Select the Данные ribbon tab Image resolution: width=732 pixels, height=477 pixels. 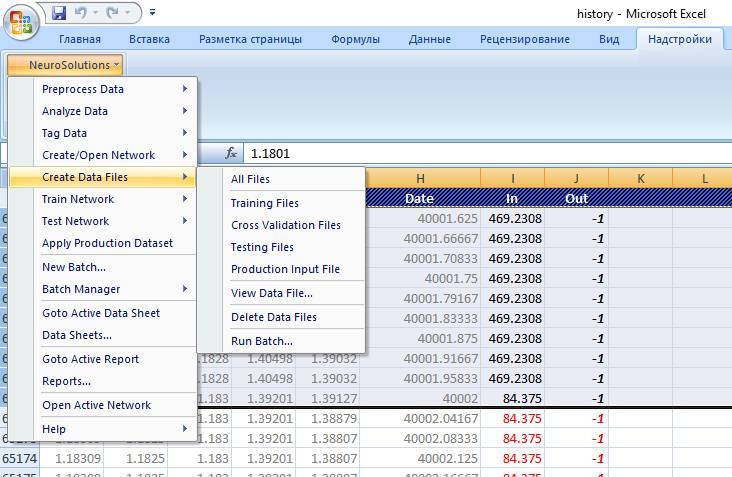(429, 39)
